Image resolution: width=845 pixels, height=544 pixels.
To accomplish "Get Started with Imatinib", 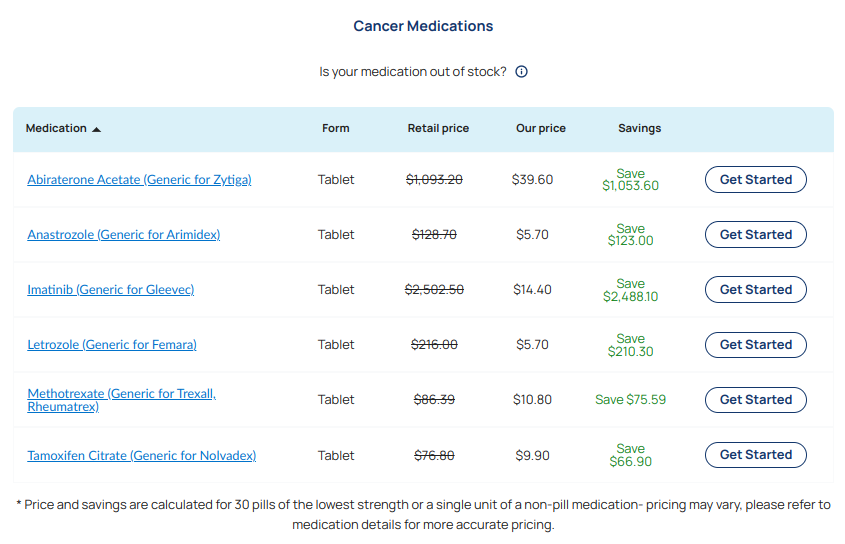I will click(x=756, y=290).
